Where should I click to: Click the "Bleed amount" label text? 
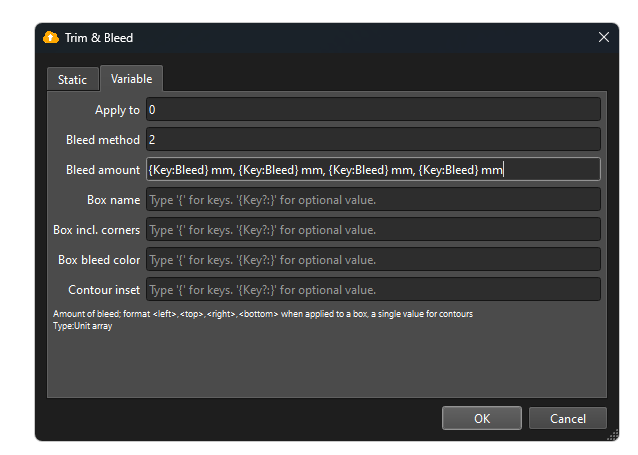(103, 170)
